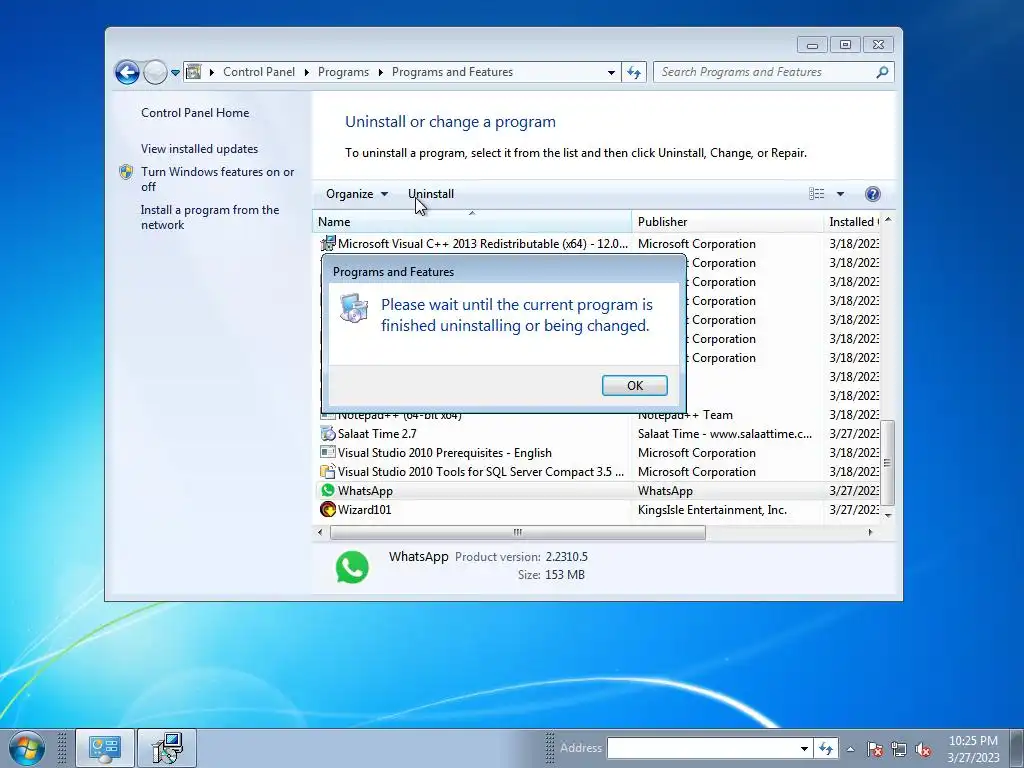The width and height of the screenshot is (1024, 768).
Task: Select Wizard101 entry
Action: (x=596, y=509)
